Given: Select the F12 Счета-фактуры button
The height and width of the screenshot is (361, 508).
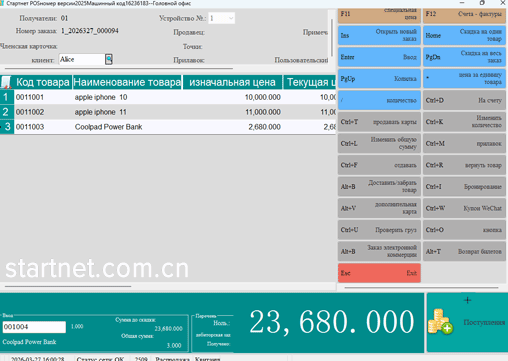Looking at the screenshot, I should click(464, 14).
